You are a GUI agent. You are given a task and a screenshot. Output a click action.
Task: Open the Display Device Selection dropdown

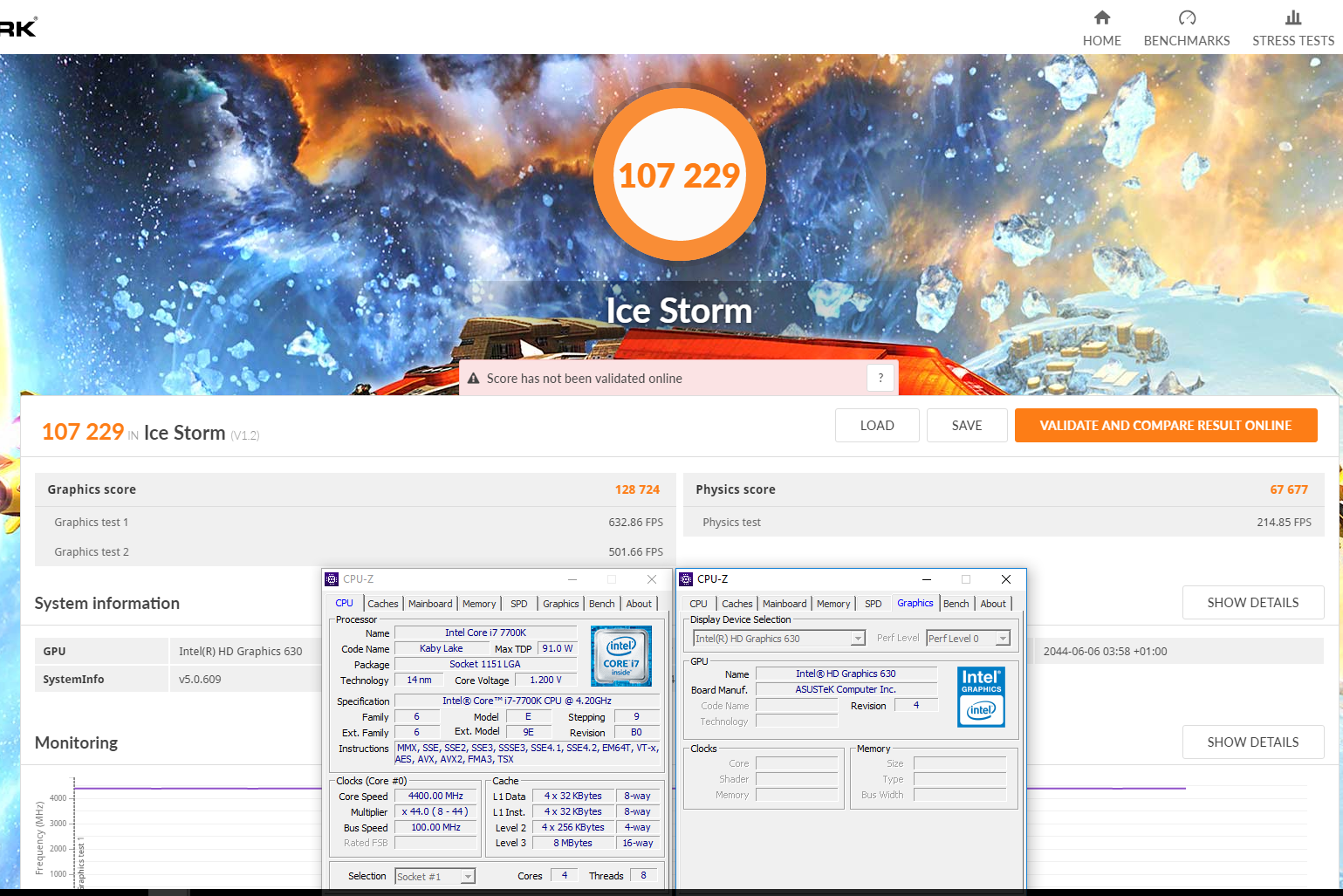pos(778,639)
